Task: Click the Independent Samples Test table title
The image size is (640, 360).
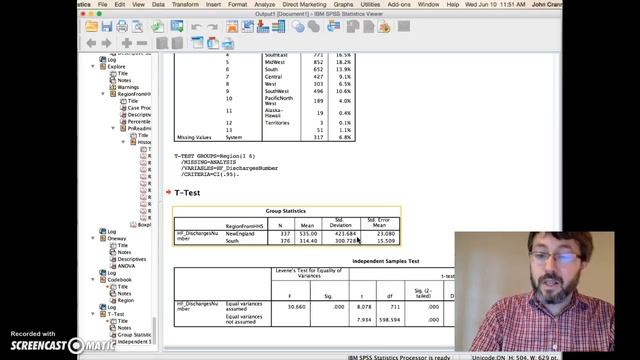Action: (385, 261)
